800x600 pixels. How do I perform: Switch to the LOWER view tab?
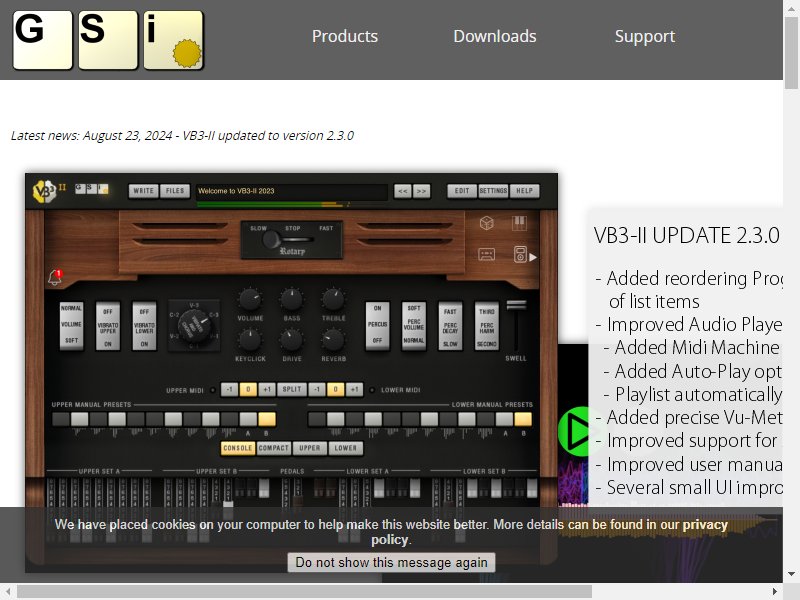point(346,448)
